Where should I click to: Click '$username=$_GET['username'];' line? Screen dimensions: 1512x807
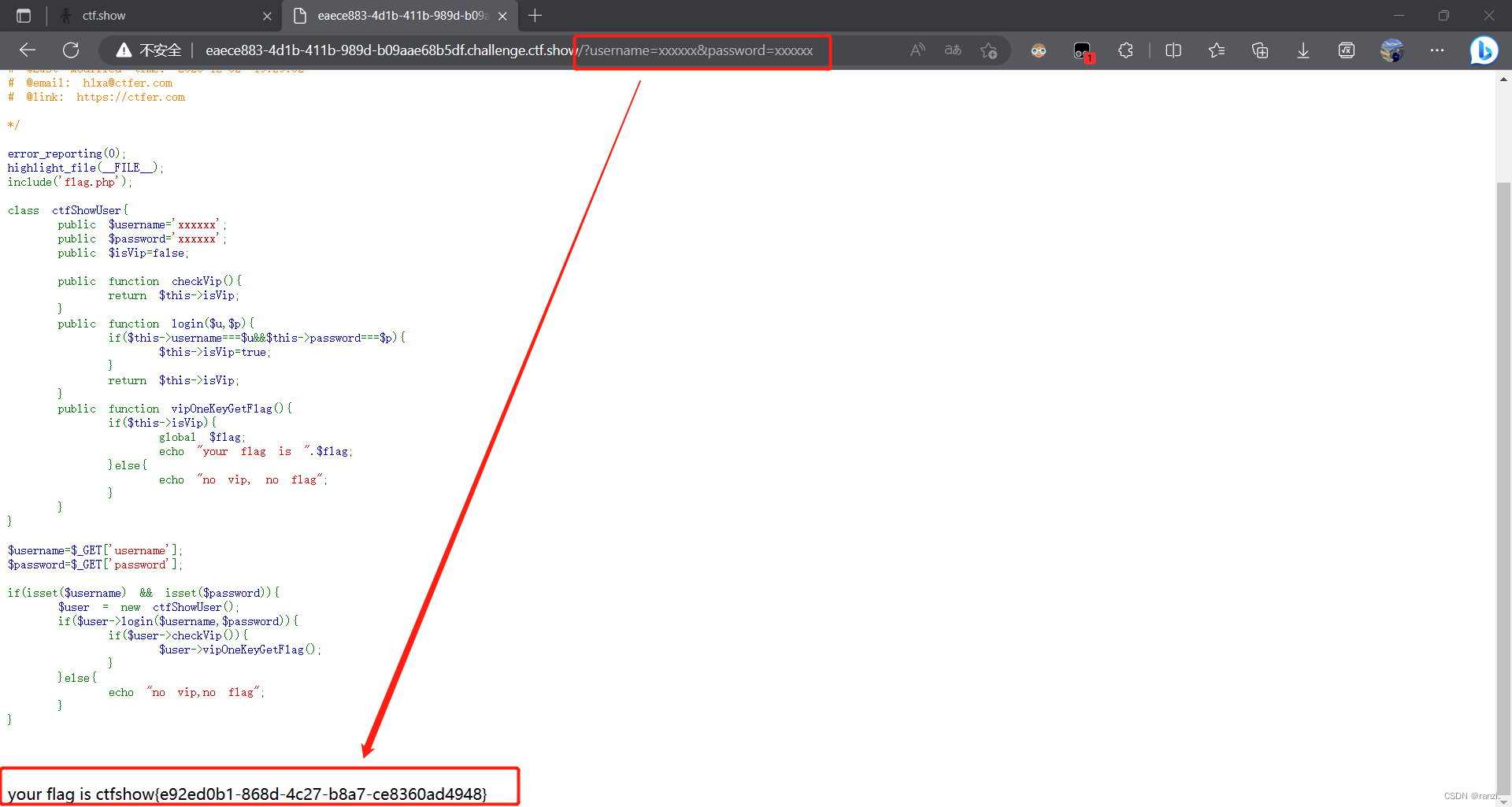coord(94,550)
